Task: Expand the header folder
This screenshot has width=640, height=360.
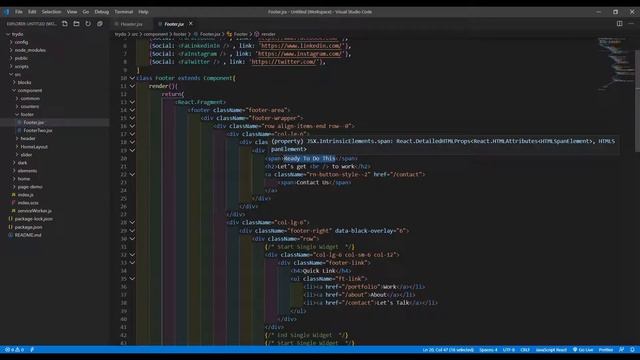Action: tap(28, 139)
